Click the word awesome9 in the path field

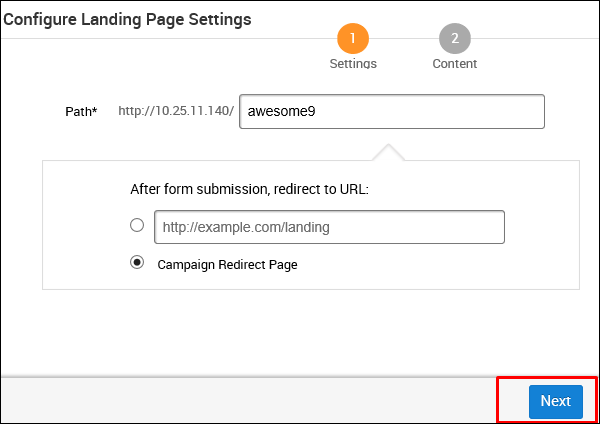pyautogui.click(x=282, y=112)
